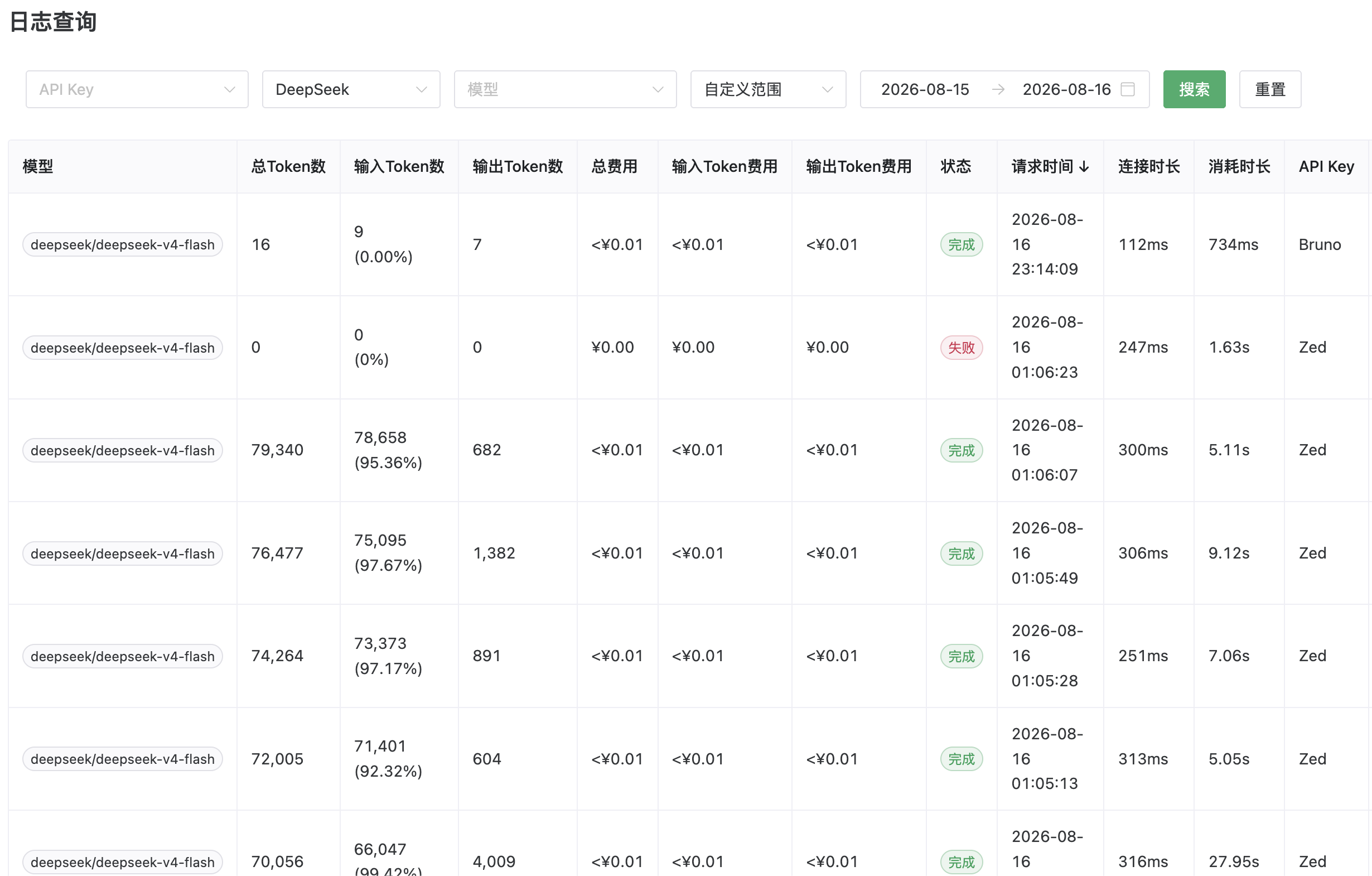The width and height of the screenshot is (1372, 876).
Task: Click 完成 tag in the Bruno row
Action: [x=961, y=244]
